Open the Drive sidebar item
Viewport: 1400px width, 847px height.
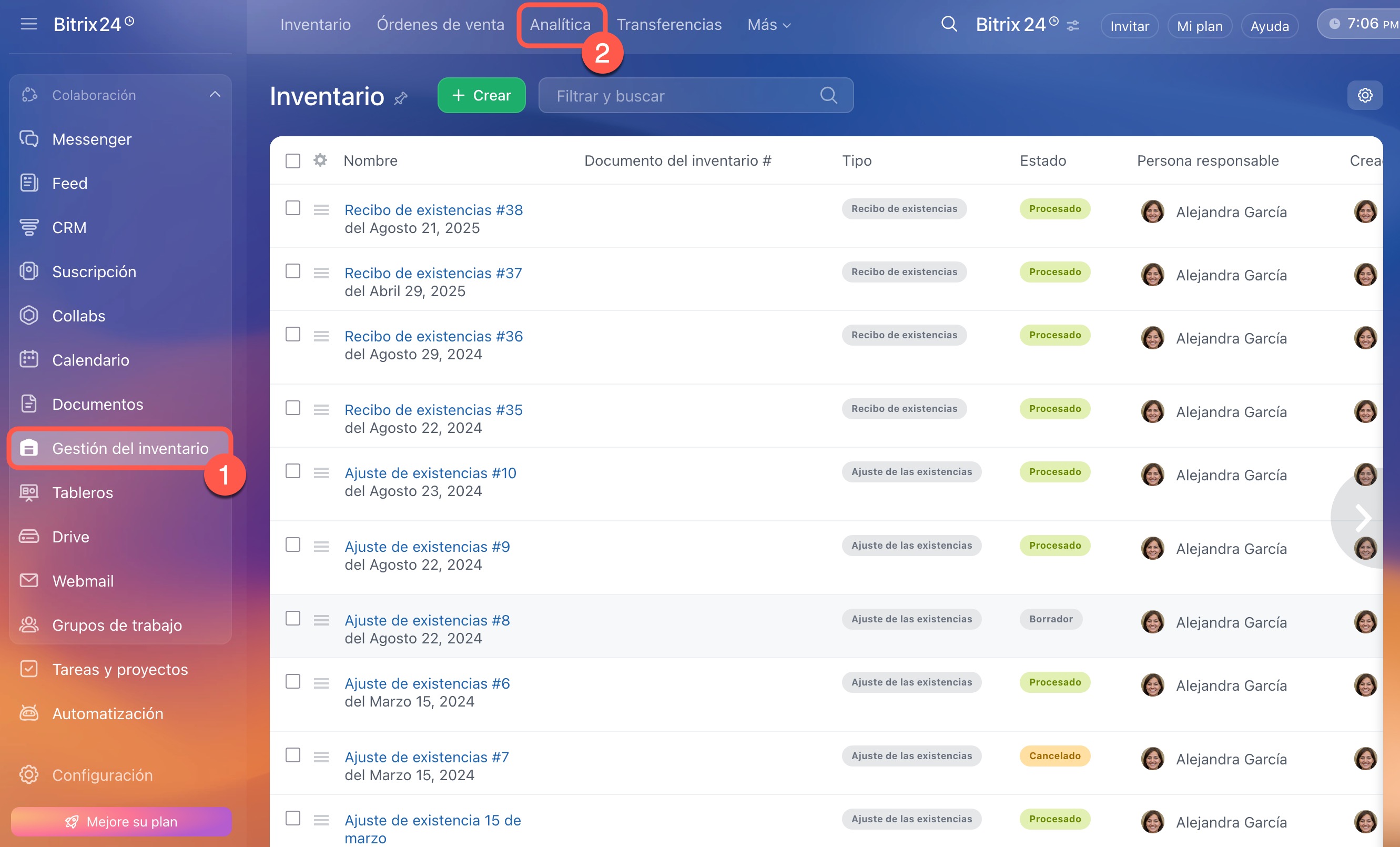(70, 537)
